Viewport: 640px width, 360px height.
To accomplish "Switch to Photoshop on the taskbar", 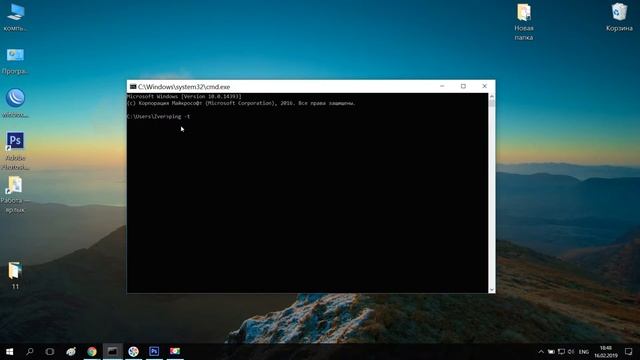I will point(154,351).
